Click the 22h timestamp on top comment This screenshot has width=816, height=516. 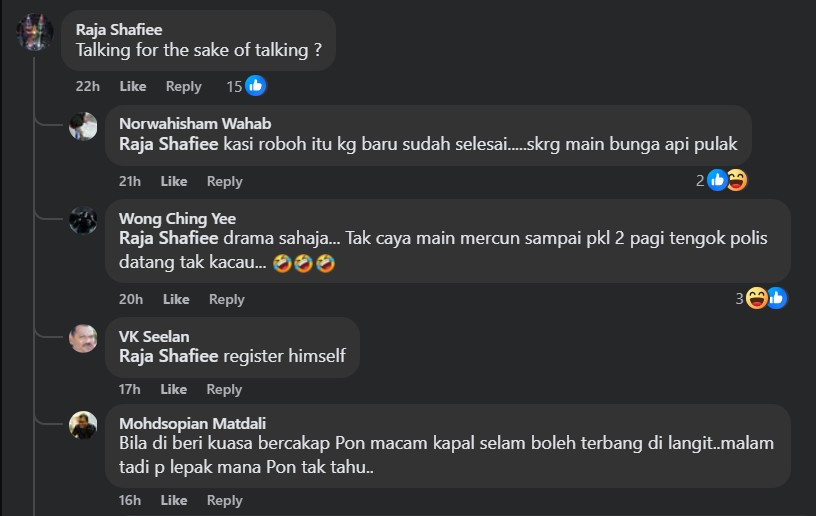tap(87, 86)
